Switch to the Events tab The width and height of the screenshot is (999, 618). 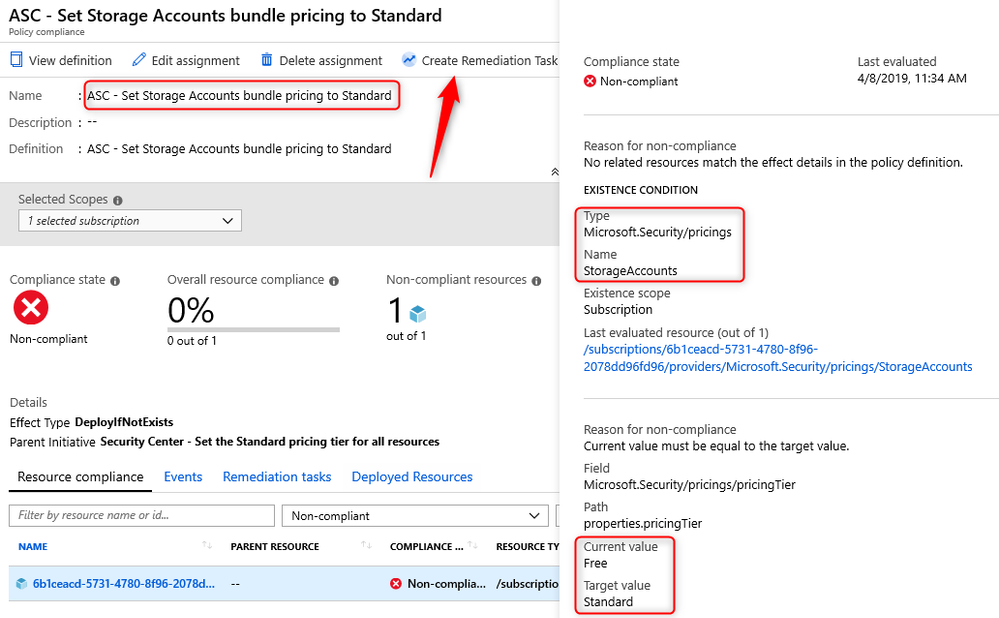(183, 477)
